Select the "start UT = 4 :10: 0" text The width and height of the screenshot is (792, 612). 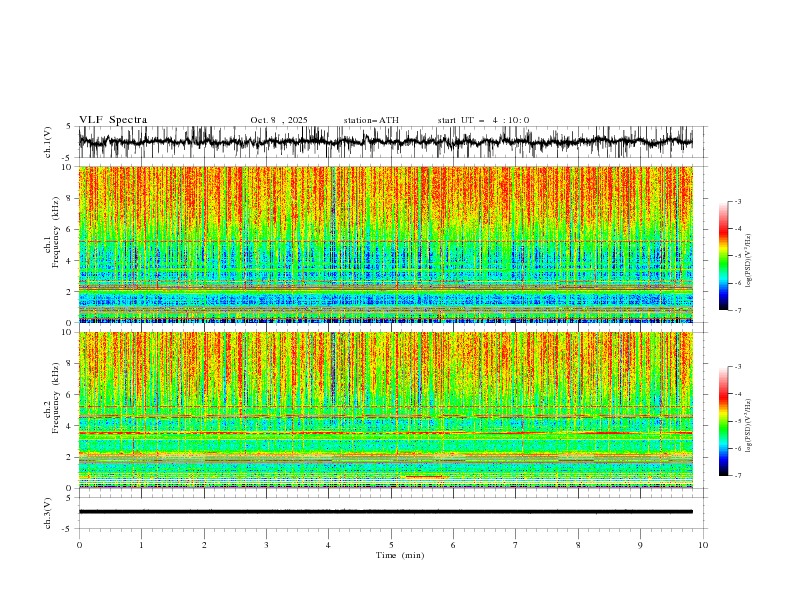pos(483,120)
